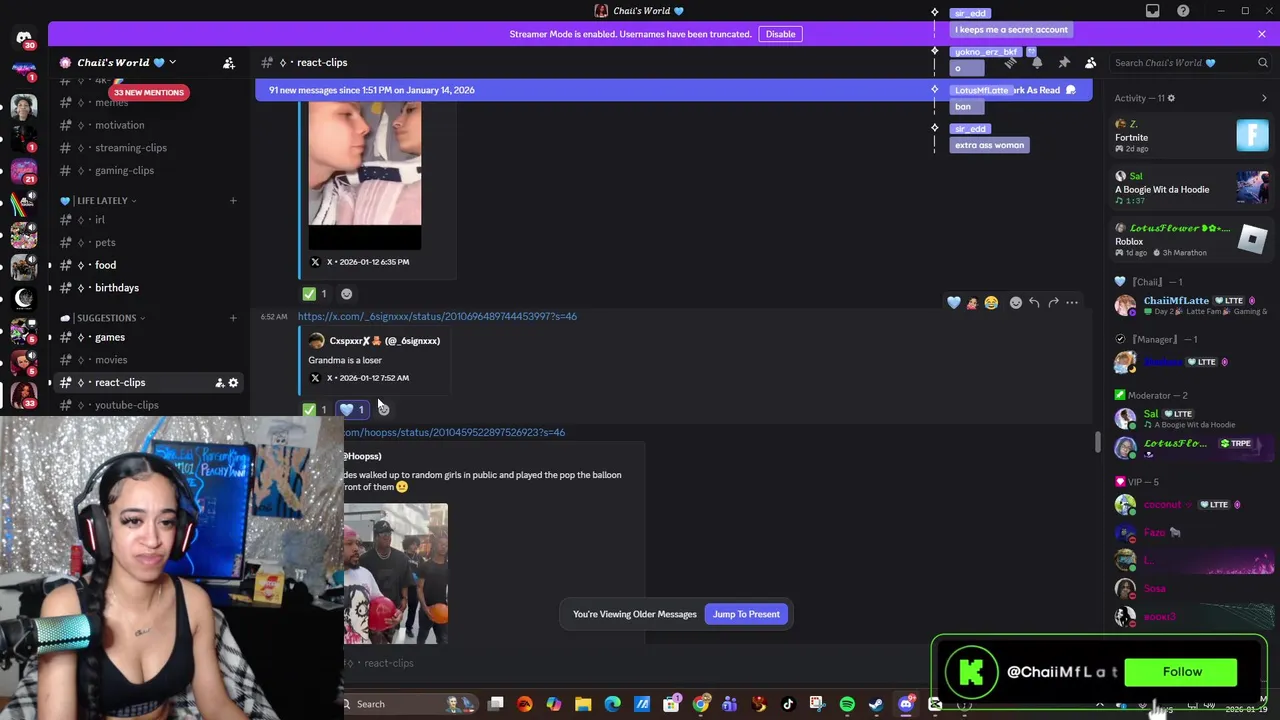Toggle blue heart reaction on Grandma post
1280x720 pixels.
352,409
